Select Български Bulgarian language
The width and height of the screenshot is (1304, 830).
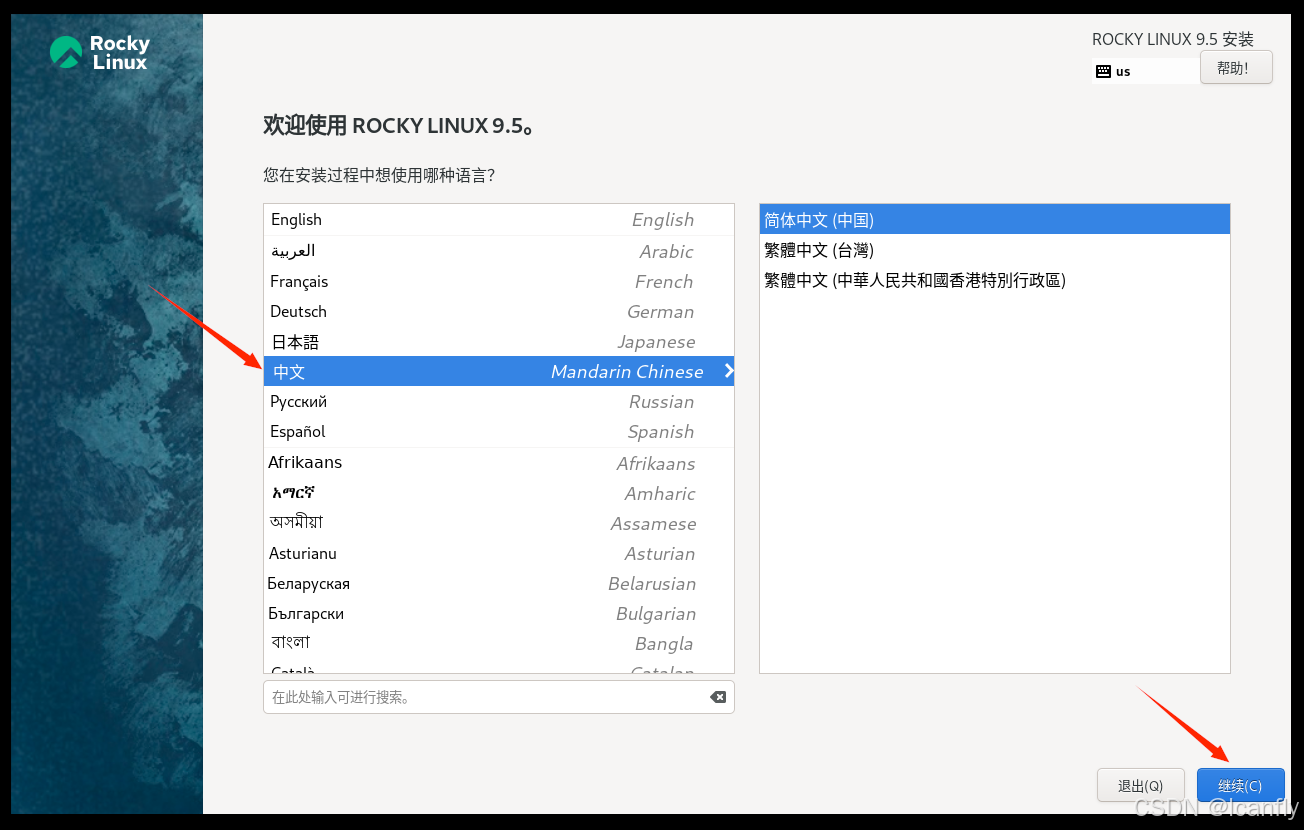coord(499,613)
